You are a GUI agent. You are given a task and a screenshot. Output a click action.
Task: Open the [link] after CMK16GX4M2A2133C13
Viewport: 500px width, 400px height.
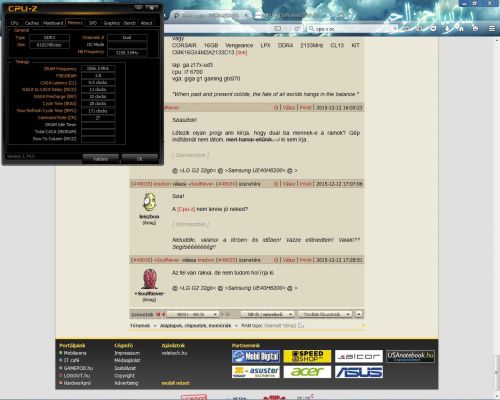point(241,53)
